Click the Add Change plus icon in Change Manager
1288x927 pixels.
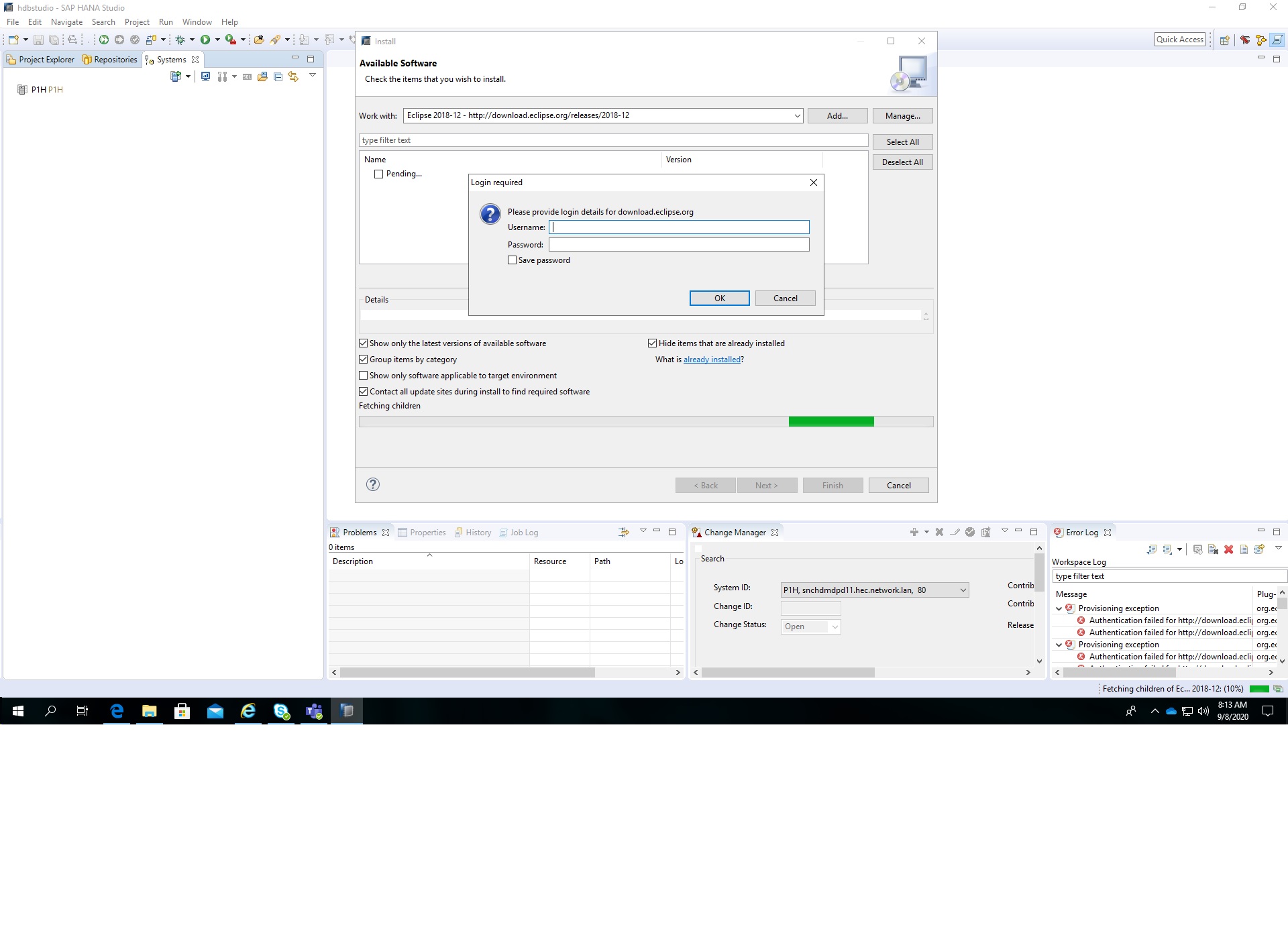pos(914,532)
